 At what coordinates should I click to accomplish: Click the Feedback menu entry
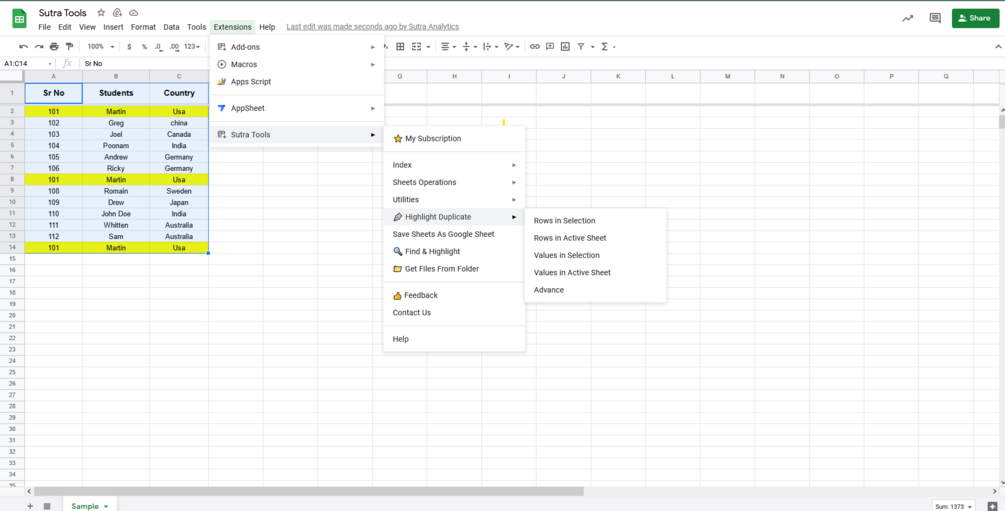[454, 295]
